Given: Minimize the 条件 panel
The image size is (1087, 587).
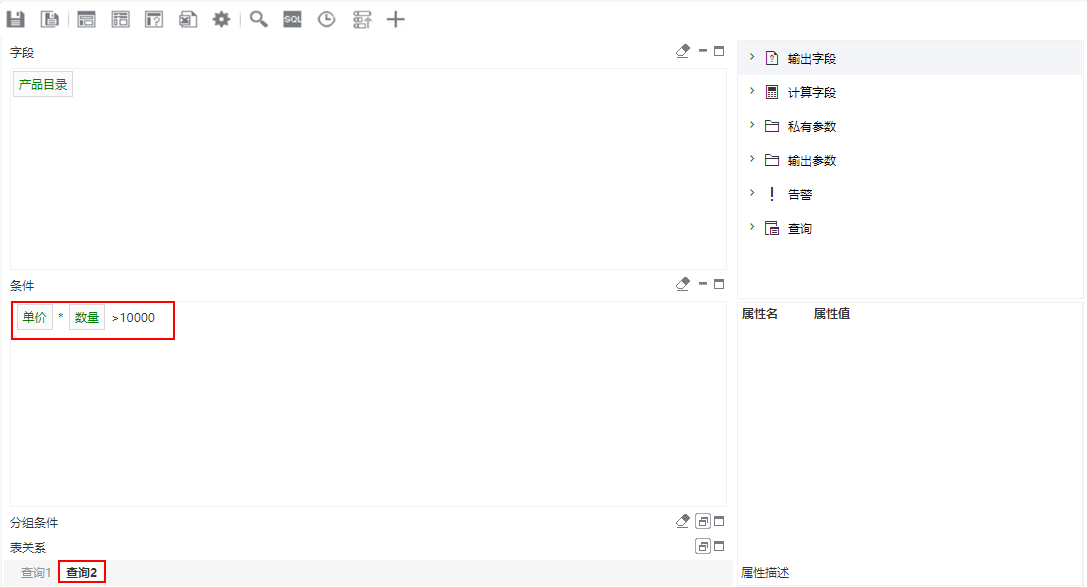Looking at the screenshot, I should pyautogui.click(x=703, y=283).
